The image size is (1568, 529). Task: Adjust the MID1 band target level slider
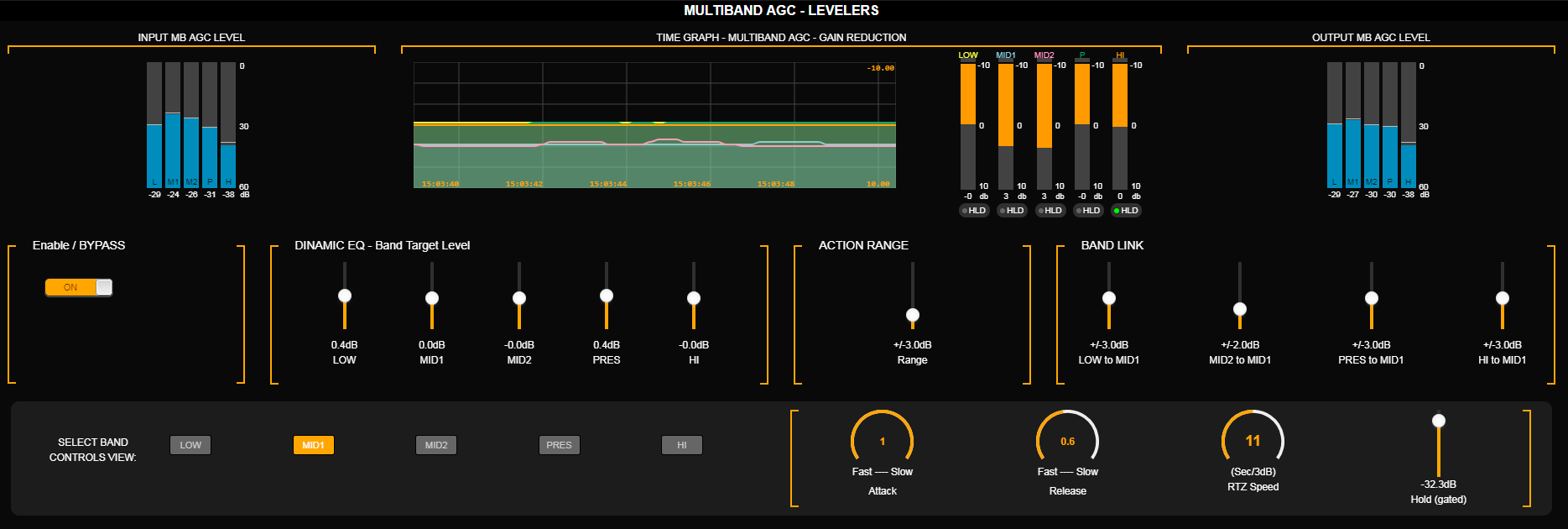432,298
